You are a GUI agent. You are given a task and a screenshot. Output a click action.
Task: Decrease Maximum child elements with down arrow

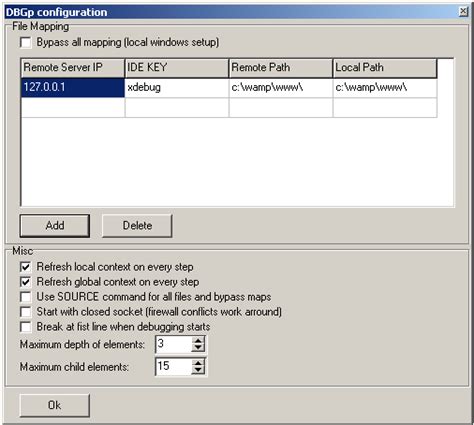(198, 370)
